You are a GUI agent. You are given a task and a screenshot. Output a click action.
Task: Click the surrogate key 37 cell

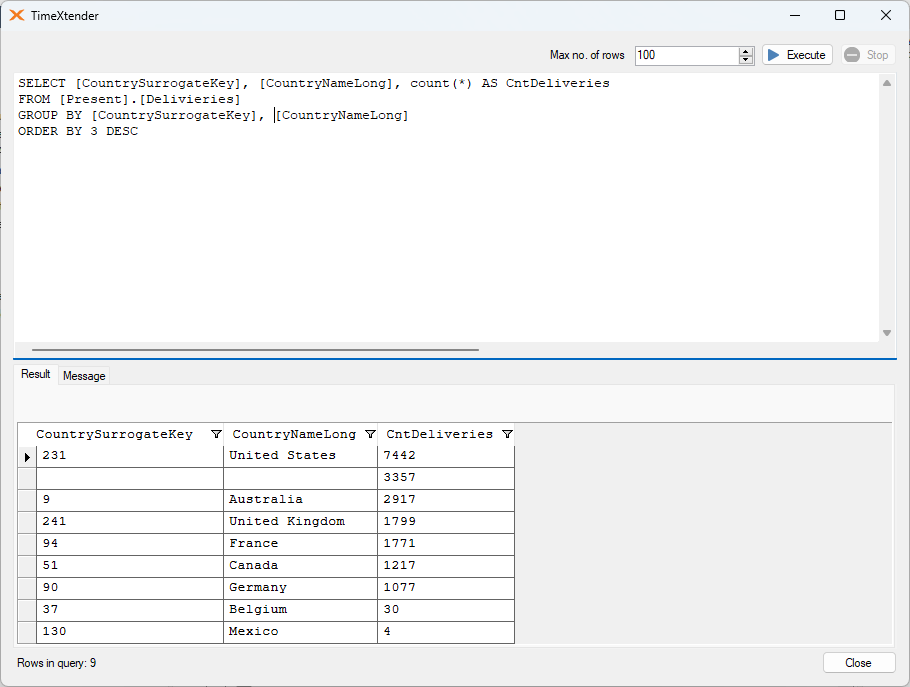coord(130,610)
